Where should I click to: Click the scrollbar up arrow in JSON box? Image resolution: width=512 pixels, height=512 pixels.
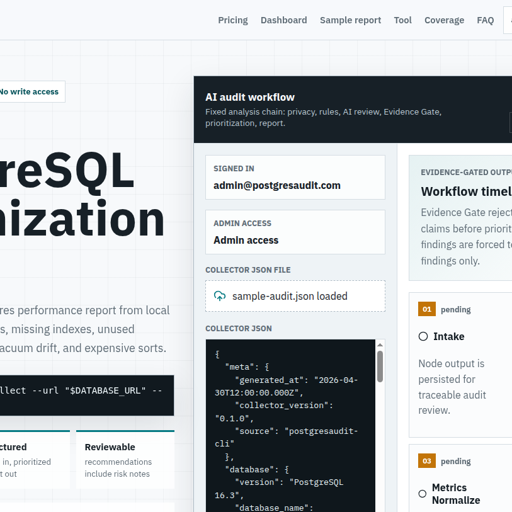[380, 345]
